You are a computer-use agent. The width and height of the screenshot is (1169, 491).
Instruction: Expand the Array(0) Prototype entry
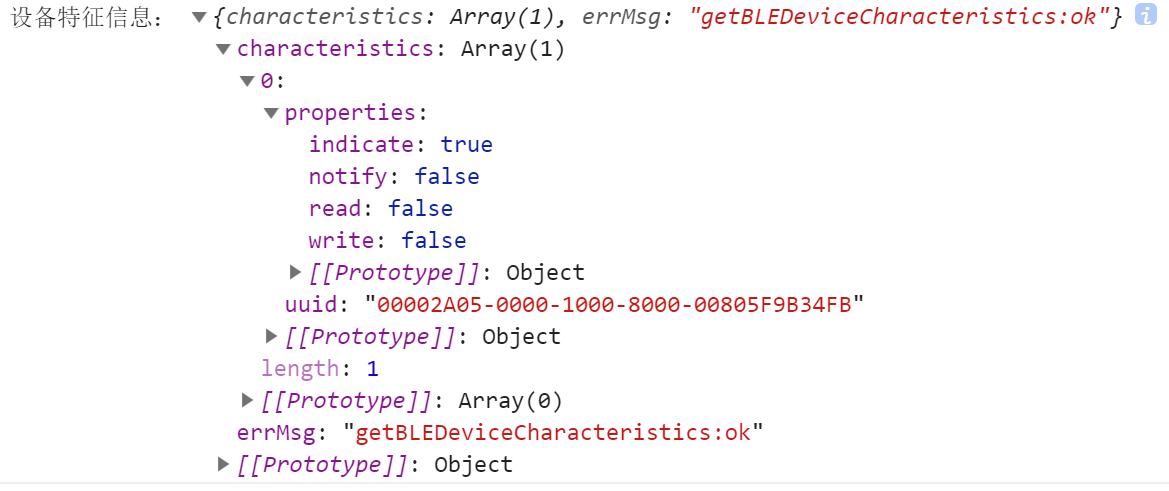click(x=248, y=401)
